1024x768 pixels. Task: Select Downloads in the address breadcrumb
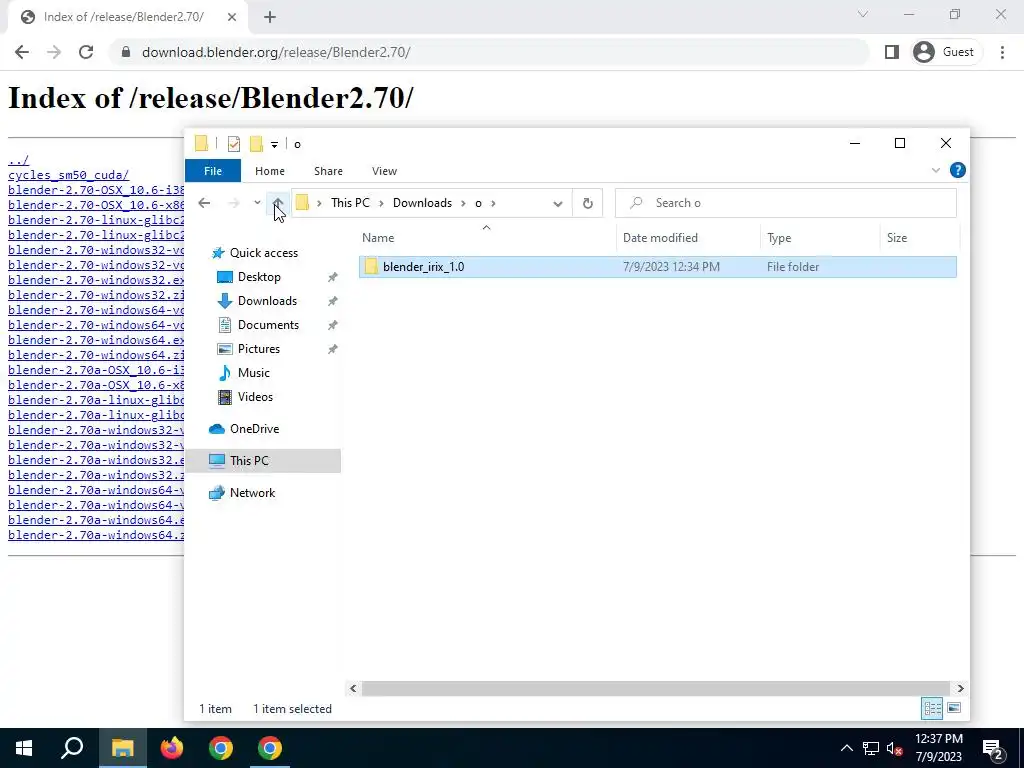(422, 203)
